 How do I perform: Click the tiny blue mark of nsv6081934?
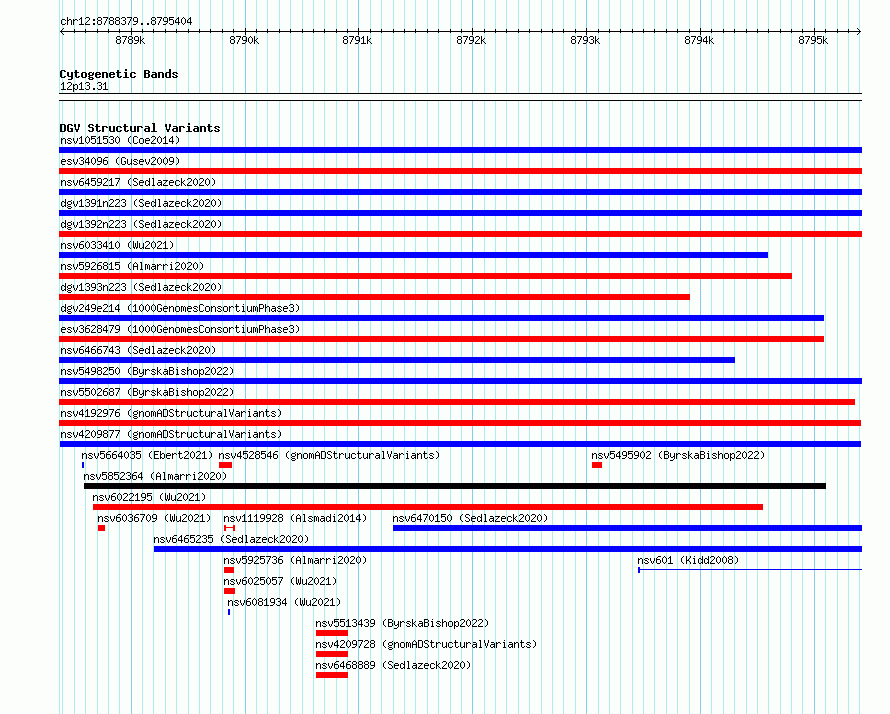229,612
